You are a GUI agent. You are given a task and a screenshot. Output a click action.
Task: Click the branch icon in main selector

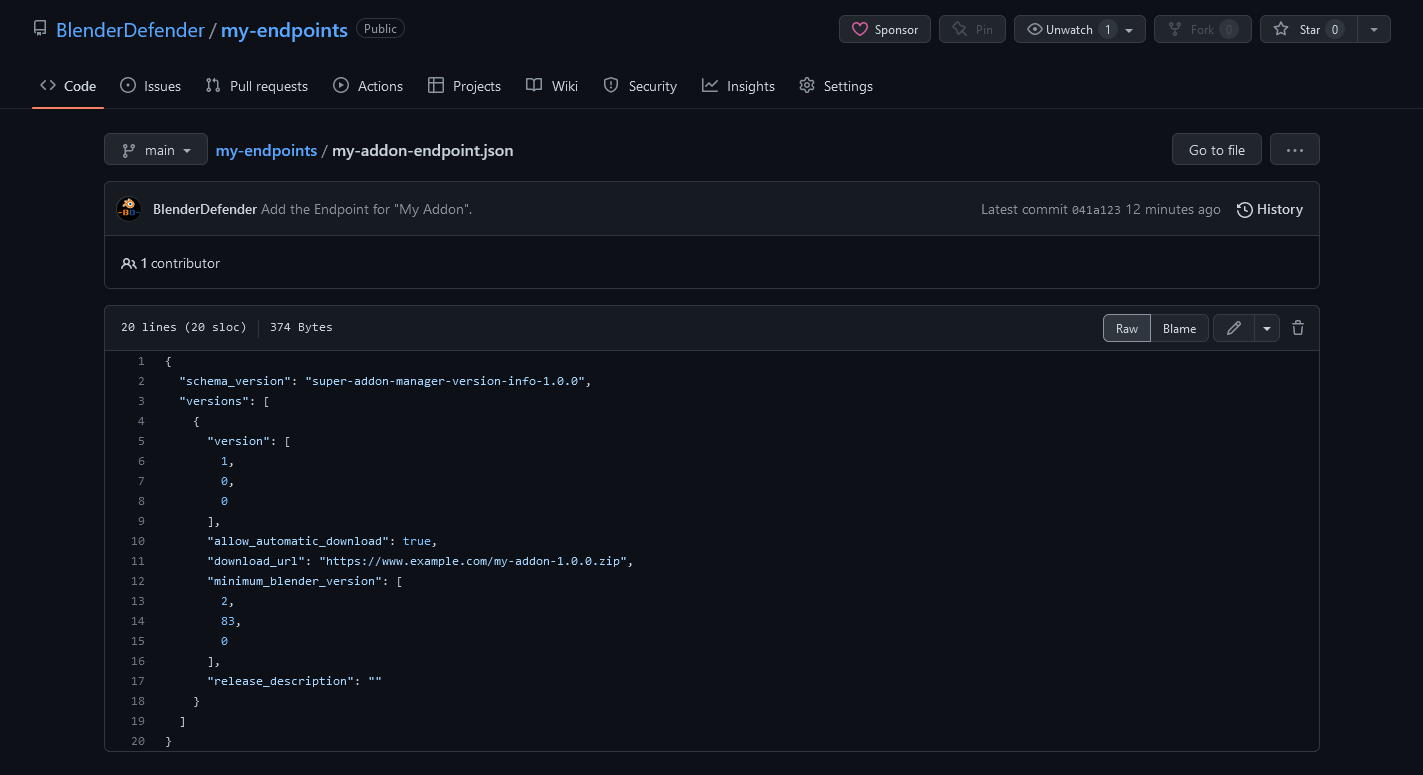[129, 151]
